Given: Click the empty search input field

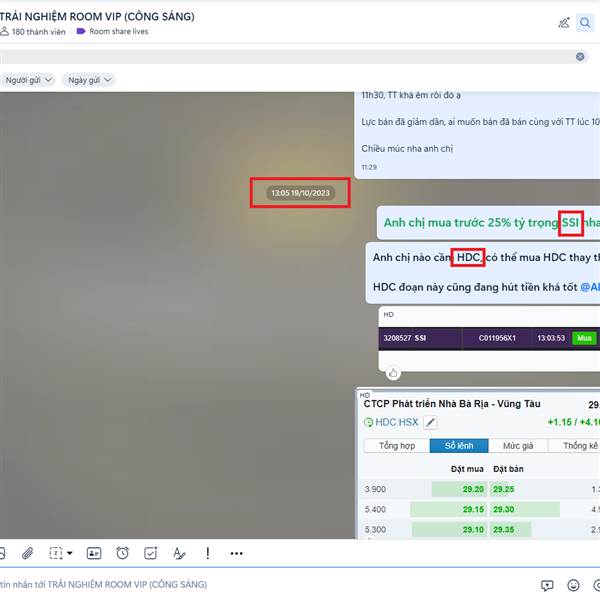Looking at the screenshot, I should click(x=287, y=57).
